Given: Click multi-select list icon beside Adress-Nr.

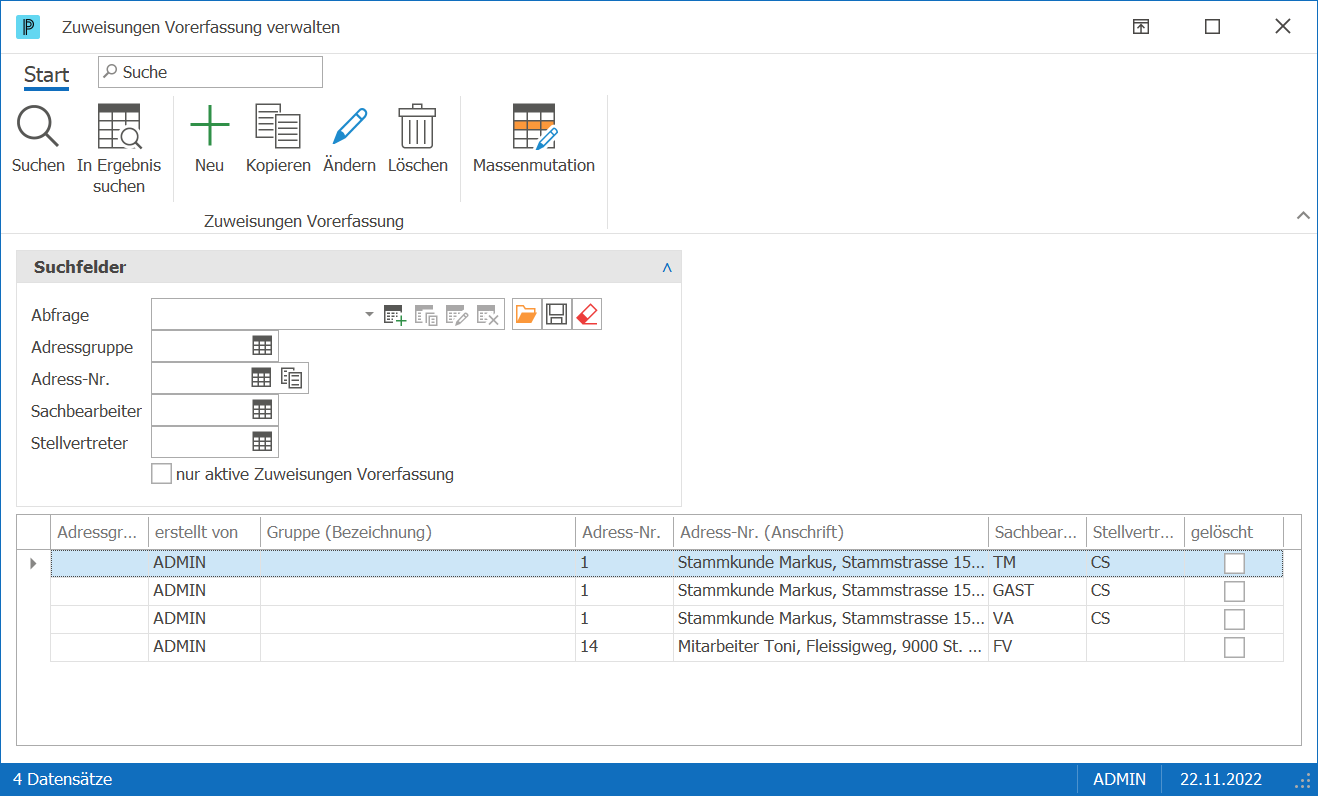Looking at the screenshot, I should click(292, 378).
